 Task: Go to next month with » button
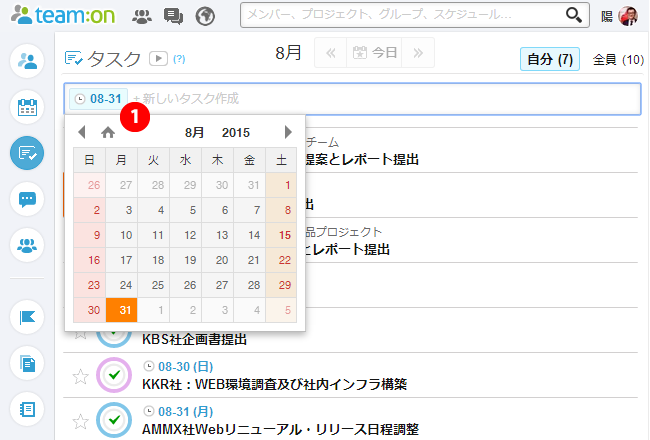point(418,53)
